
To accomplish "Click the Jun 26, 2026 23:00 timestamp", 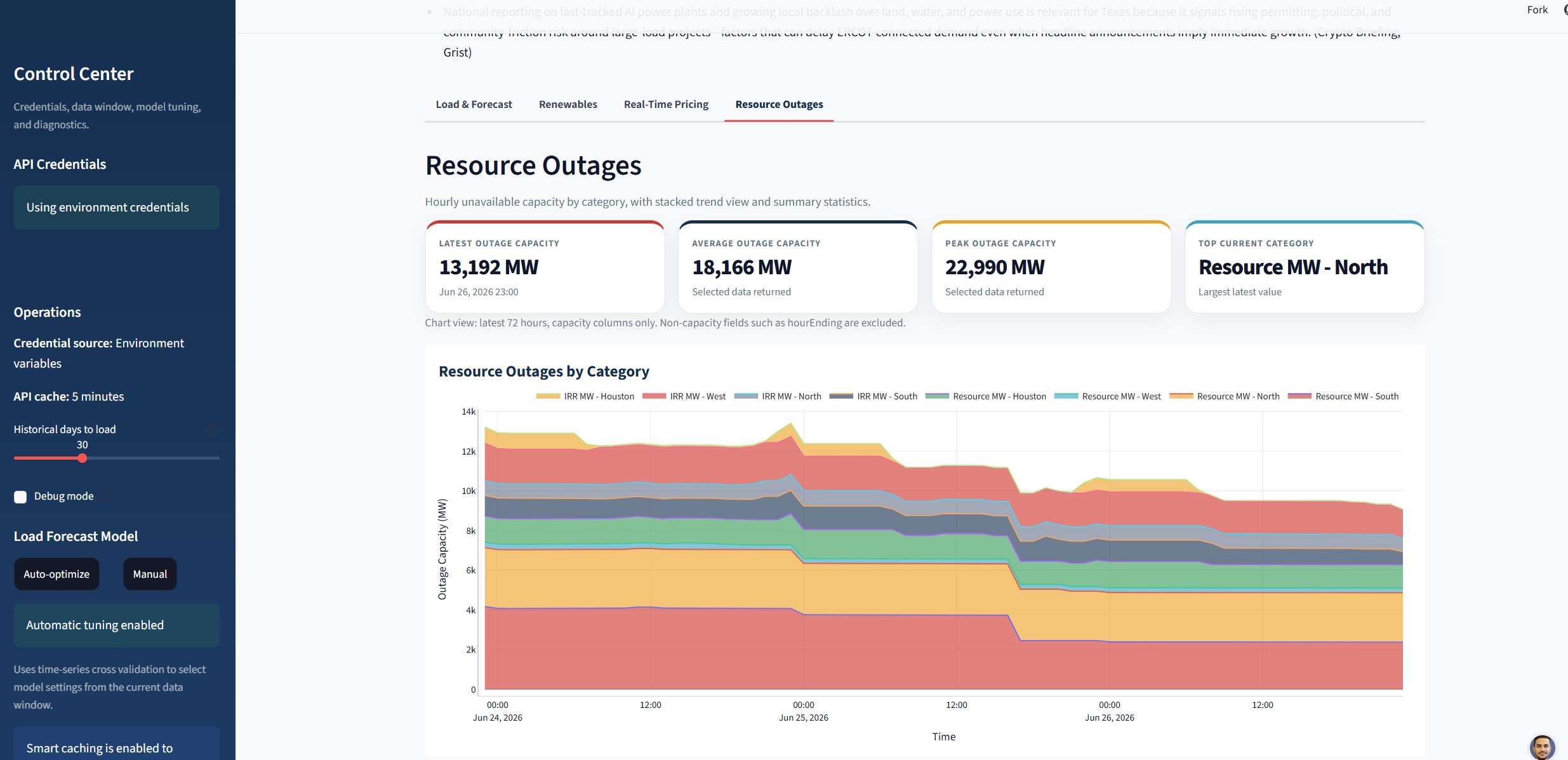I will click(479, 292).
